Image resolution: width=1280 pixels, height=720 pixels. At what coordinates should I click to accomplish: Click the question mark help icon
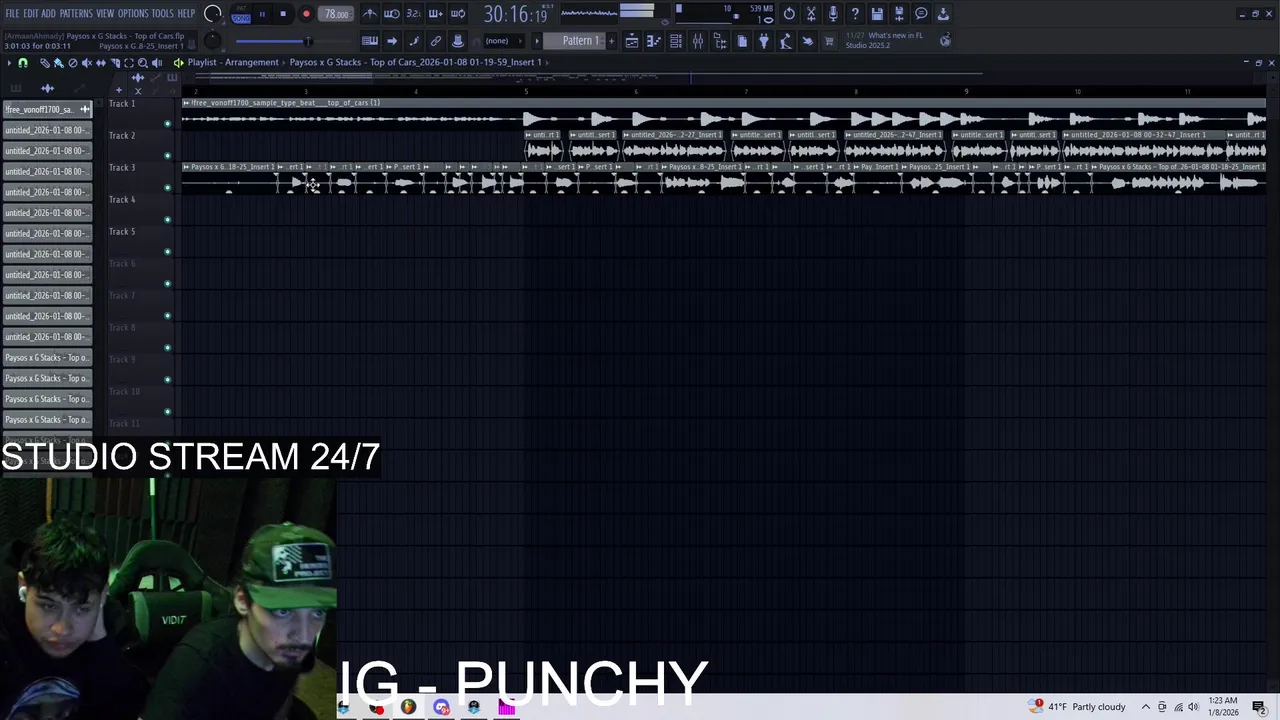pos(855,14)
